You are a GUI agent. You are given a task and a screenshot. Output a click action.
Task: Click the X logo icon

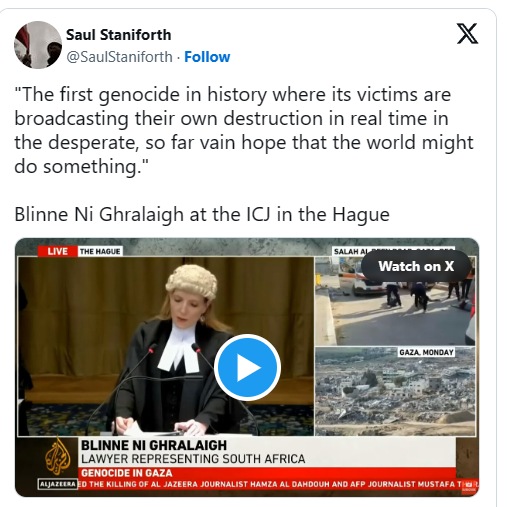tap(467, 34)
